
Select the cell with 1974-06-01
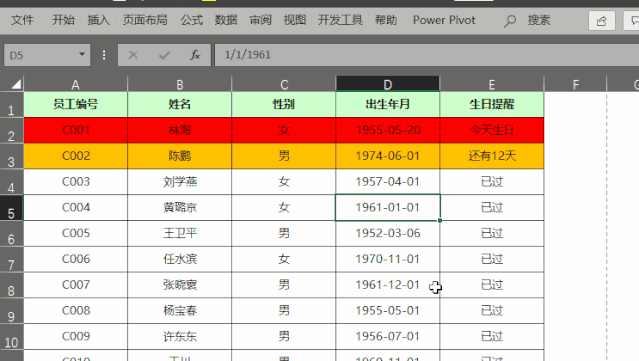pyautogui.click(x=388, y=156)
